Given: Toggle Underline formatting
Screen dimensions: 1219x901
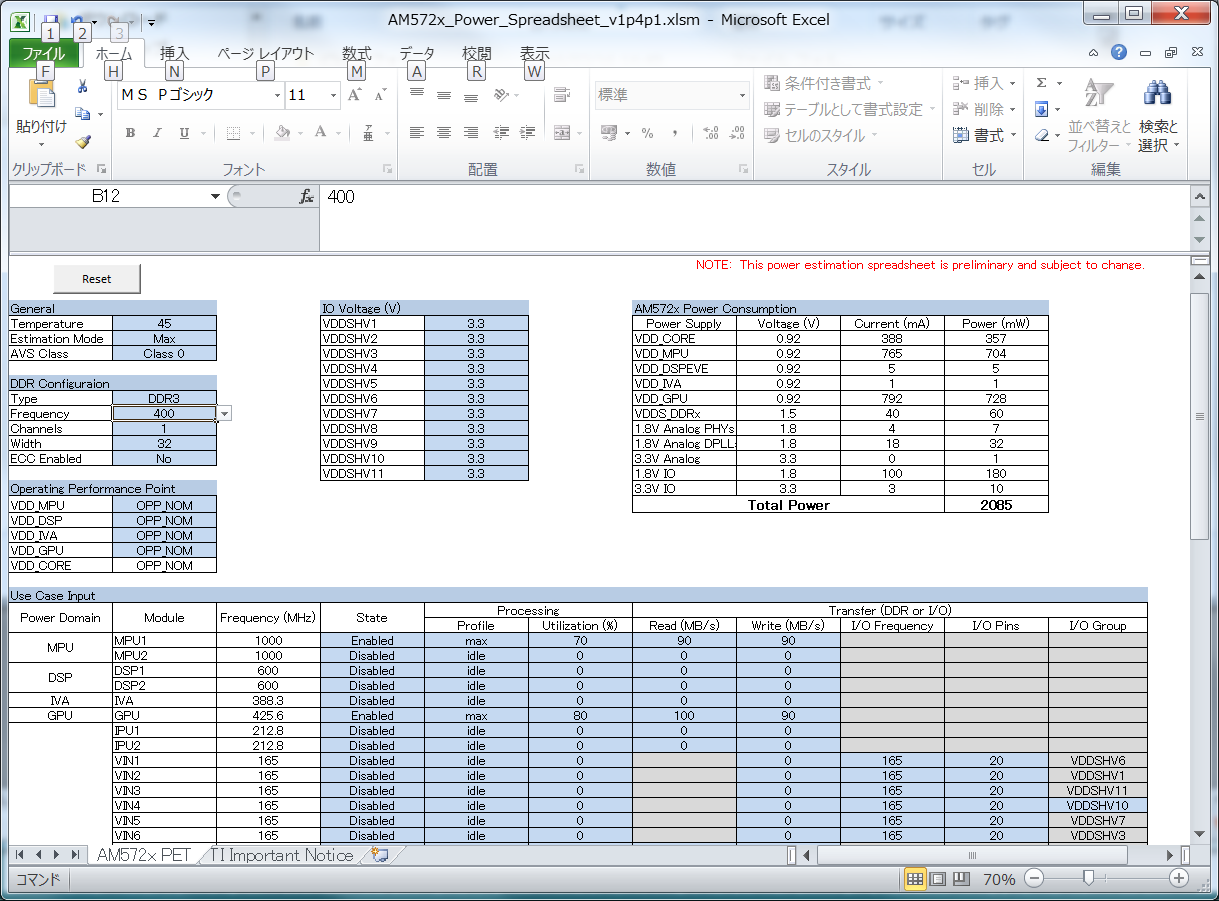Looking at the screenshot, I should (184, 133).
